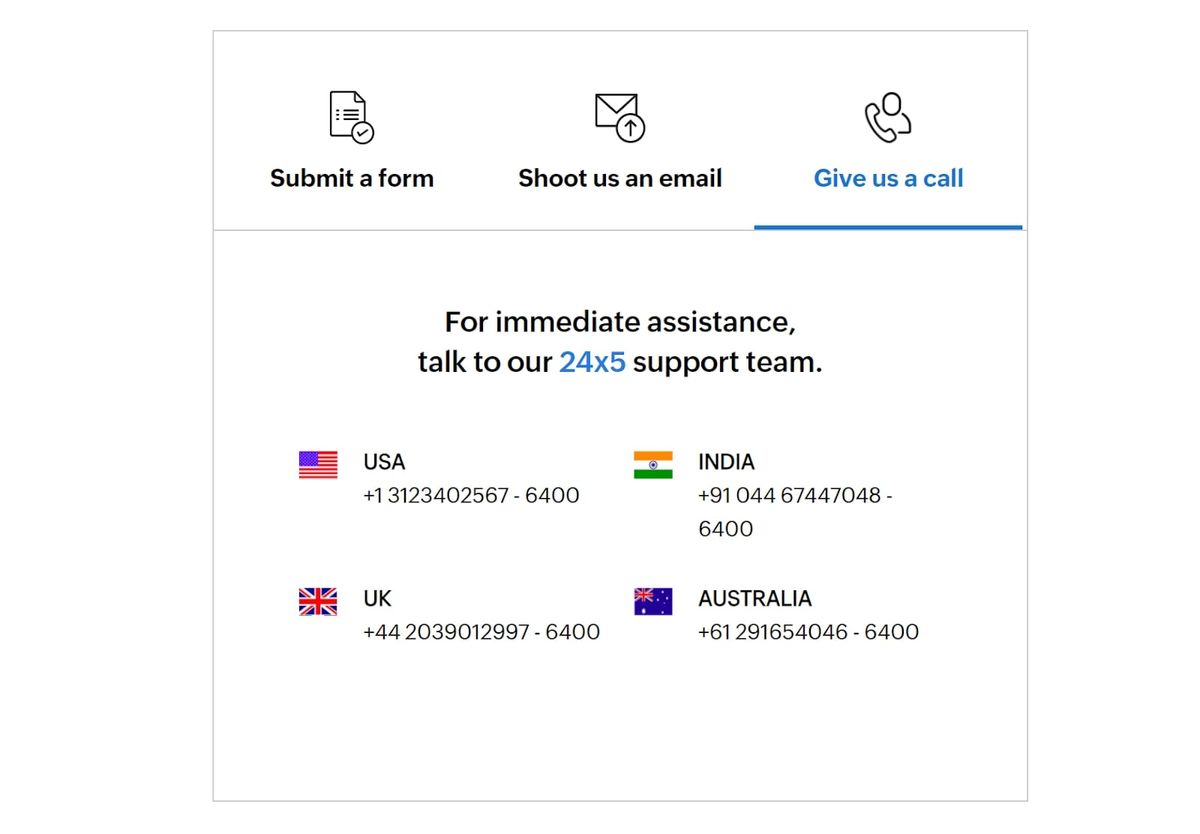
Task: Call the USA number +1 3123402567
Action: (471, 495)
